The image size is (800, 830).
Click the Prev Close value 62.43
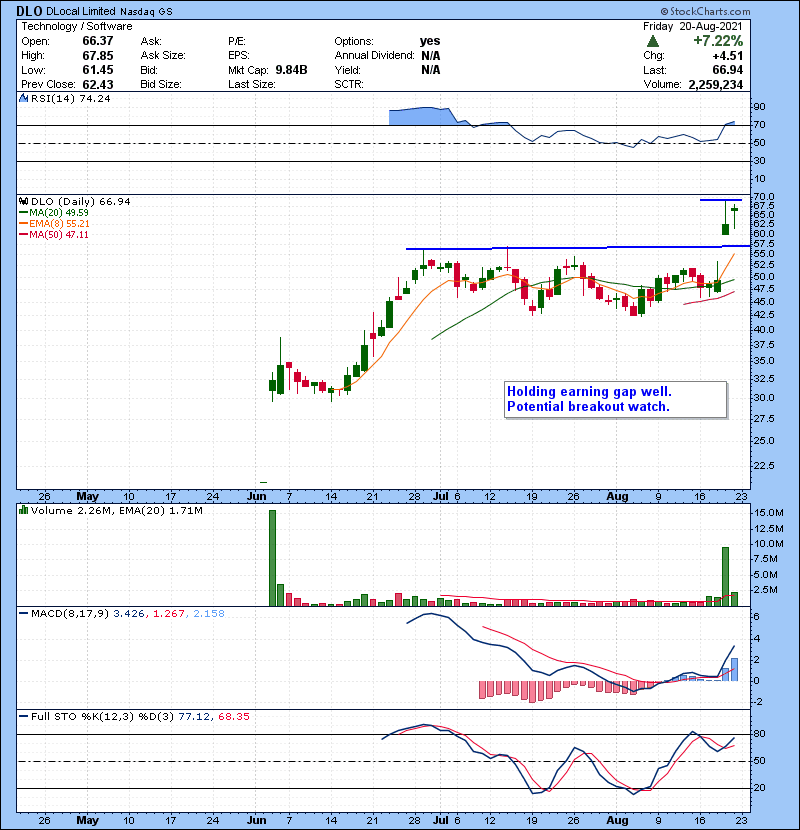[x=98, y=84]
